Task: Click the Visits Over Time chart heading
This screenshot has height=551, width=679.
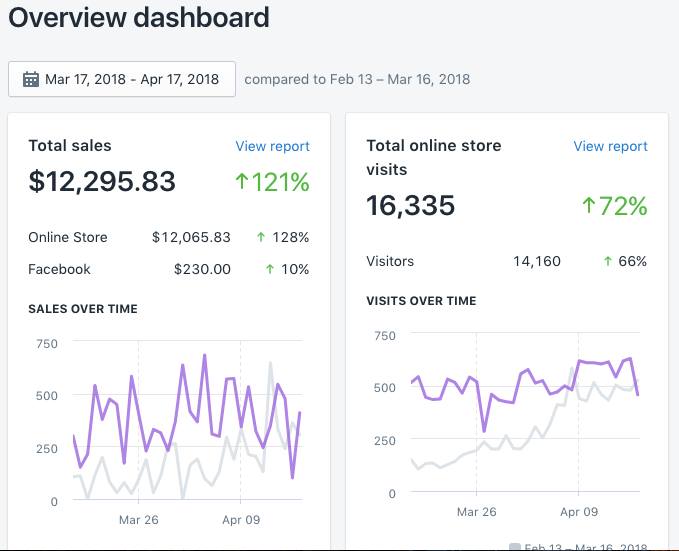Action: (421, 301)
